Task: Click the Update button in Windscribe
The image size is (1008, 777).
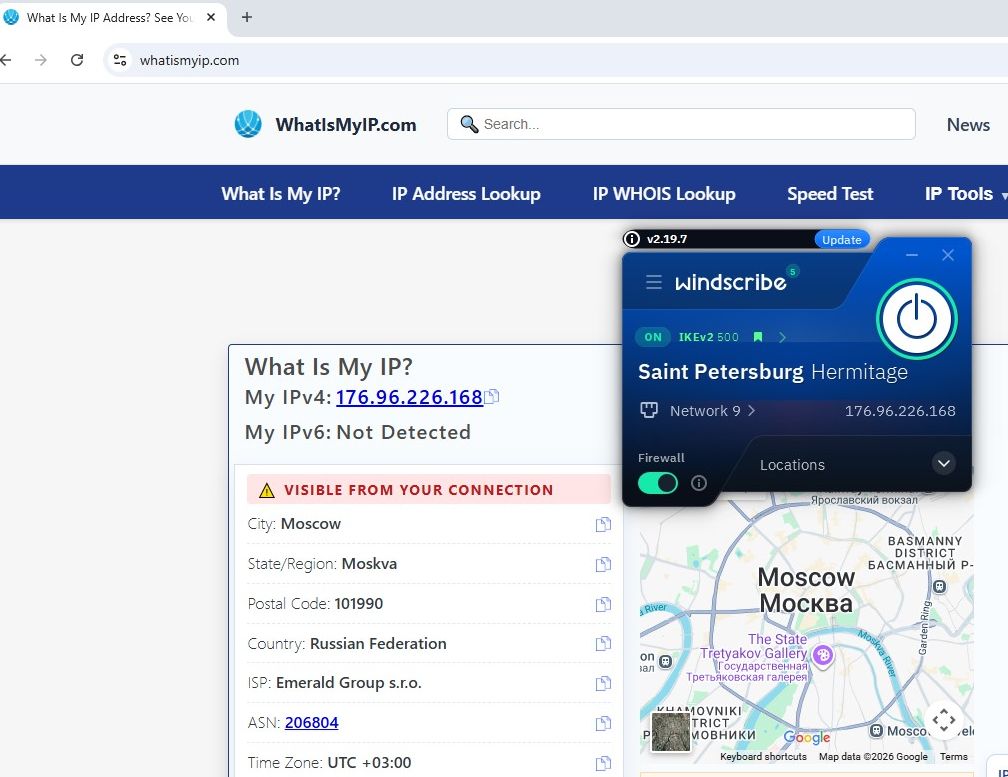Action: (842, 240)
